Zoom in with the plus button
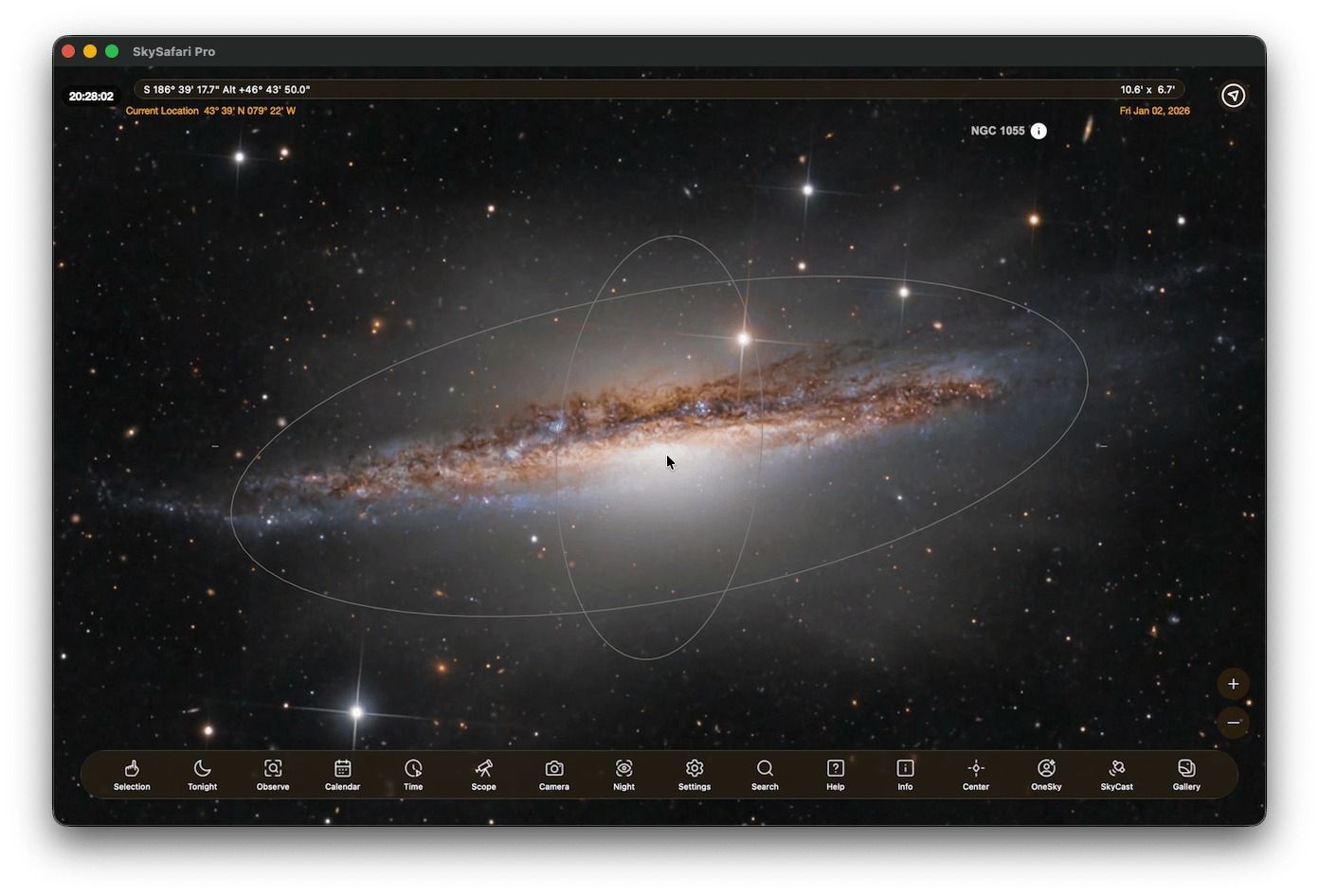This screenshot has height=896, width=1319. (x=1233, y=684)
